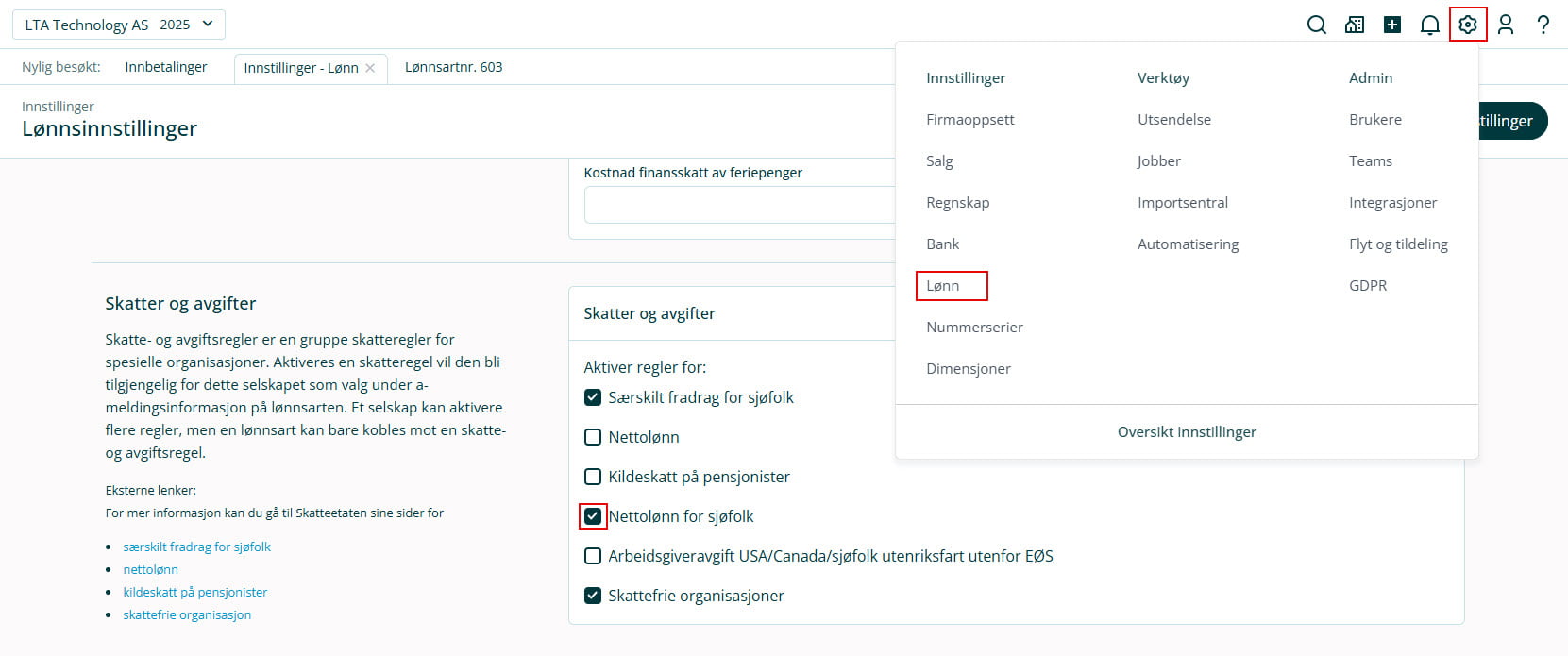
Task: Select Lønn in the settings menu
Action: click(943, 286)
